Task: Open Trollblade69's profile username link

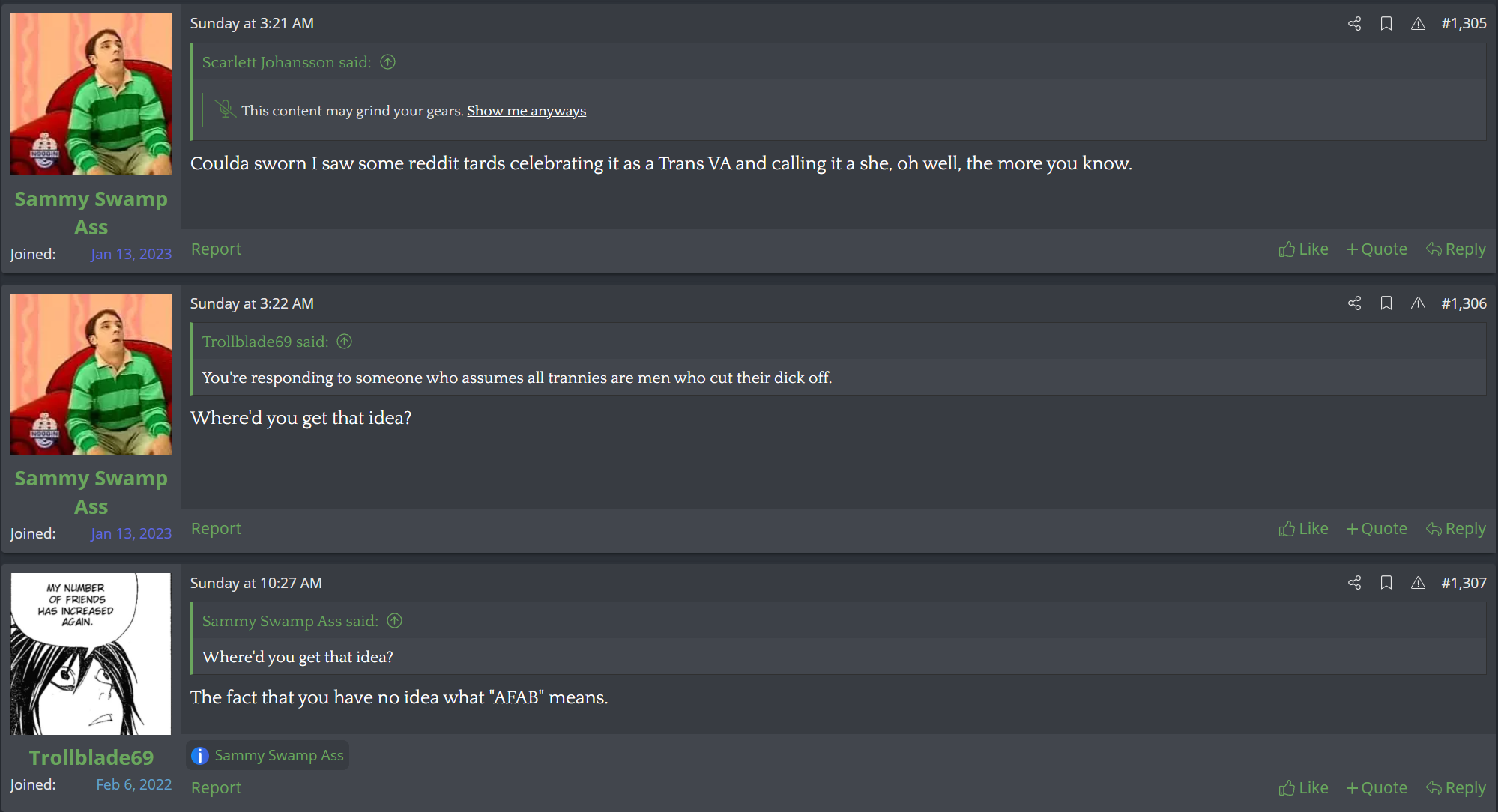Action: click(91, 757)
